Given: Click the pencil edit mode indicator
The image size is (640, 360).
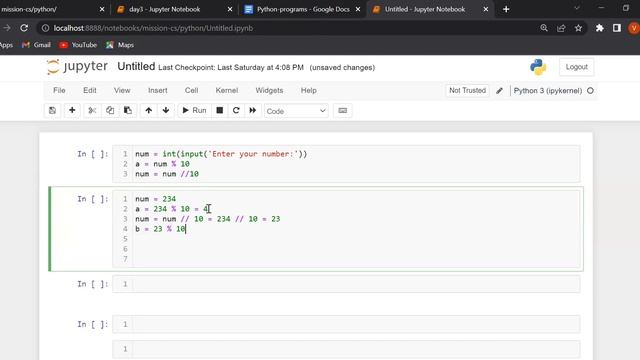Looking at the screenshot, I should coord(500,91).
